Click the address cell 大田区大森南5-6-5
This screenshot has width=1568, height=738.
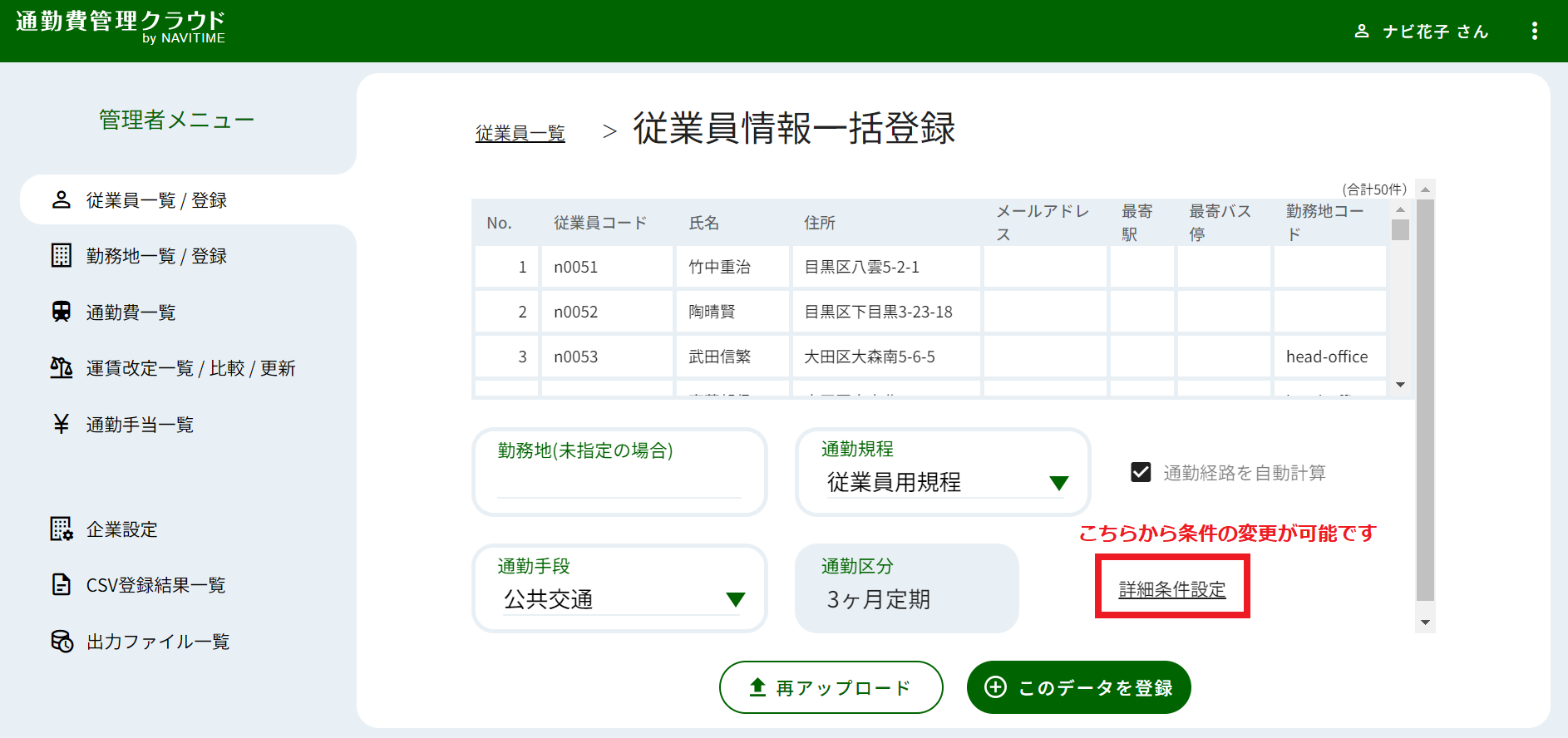point(886,357)
